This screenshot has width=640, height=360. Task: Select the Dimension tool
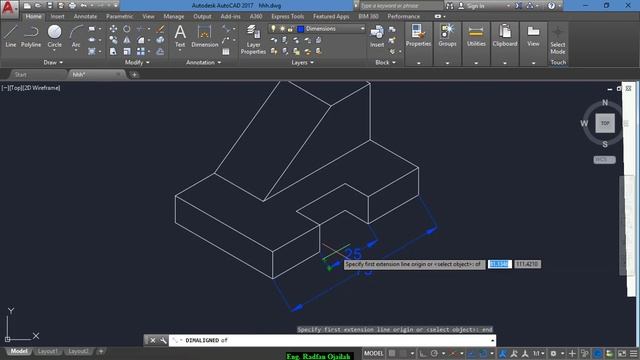click(204, 36)
